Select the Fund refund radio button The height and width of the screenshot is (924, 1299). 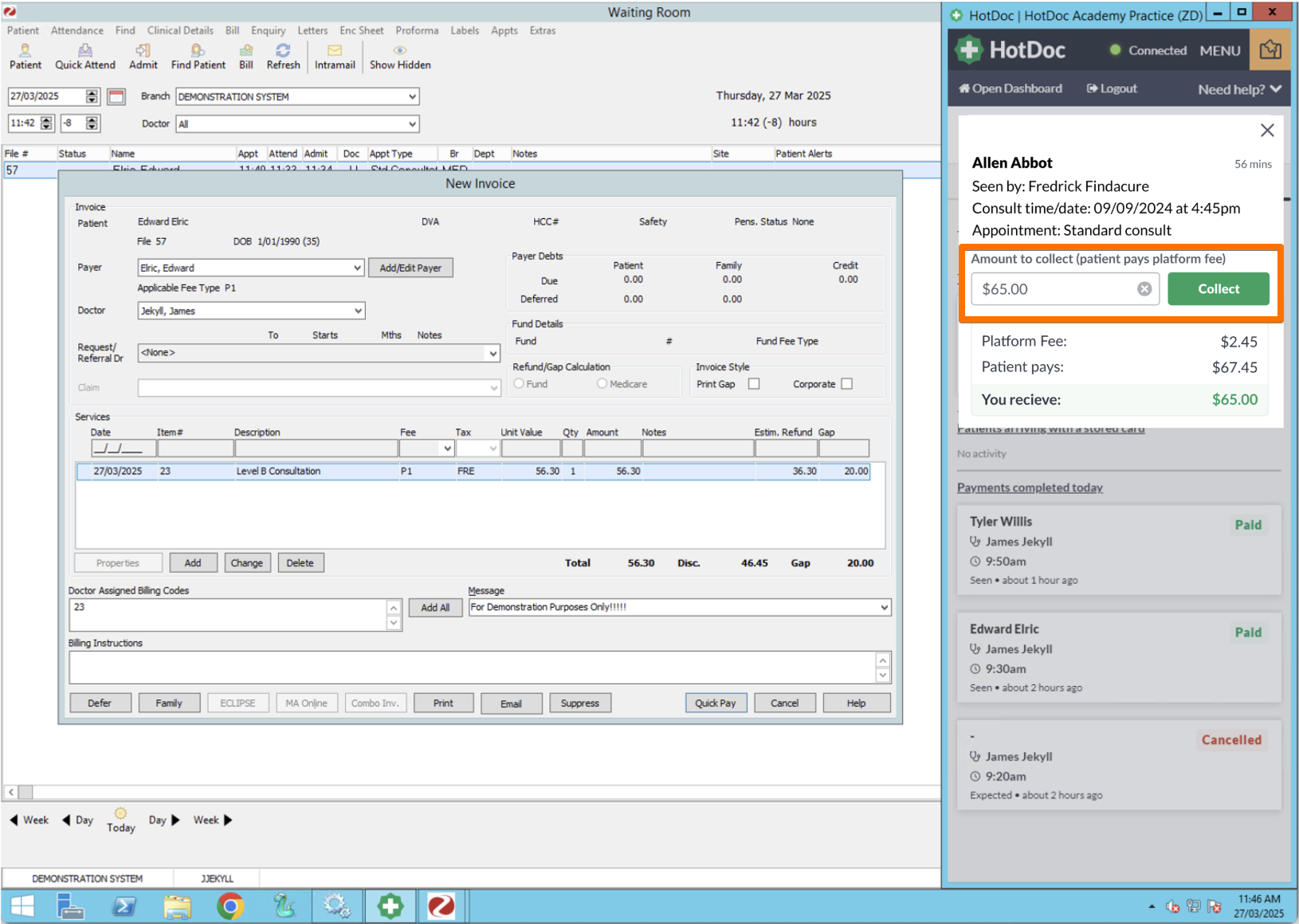click(519, 384)
